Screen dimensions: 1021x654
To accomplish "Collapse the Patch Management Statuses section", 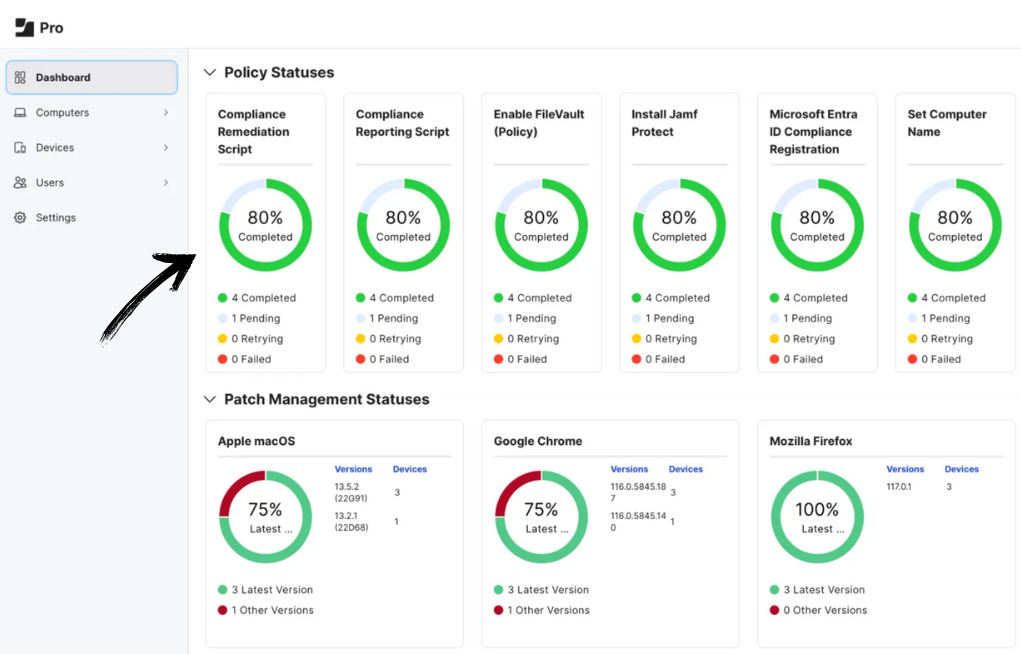I will pos(210,399).
